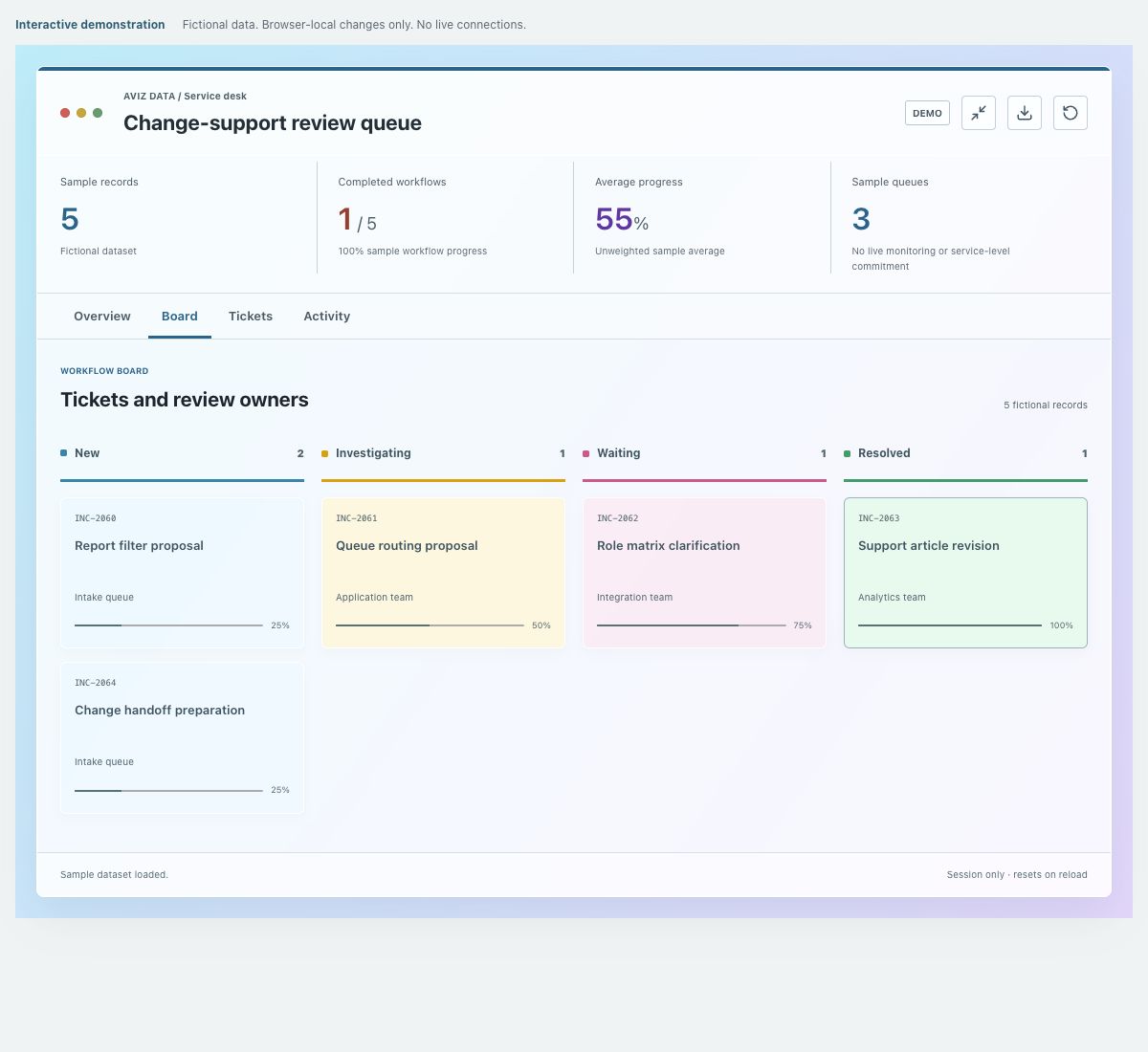The height and width of the screenshot is (1052, 1148).
Task: Click the collapse/minimize view icon
Action: point(979,113)
